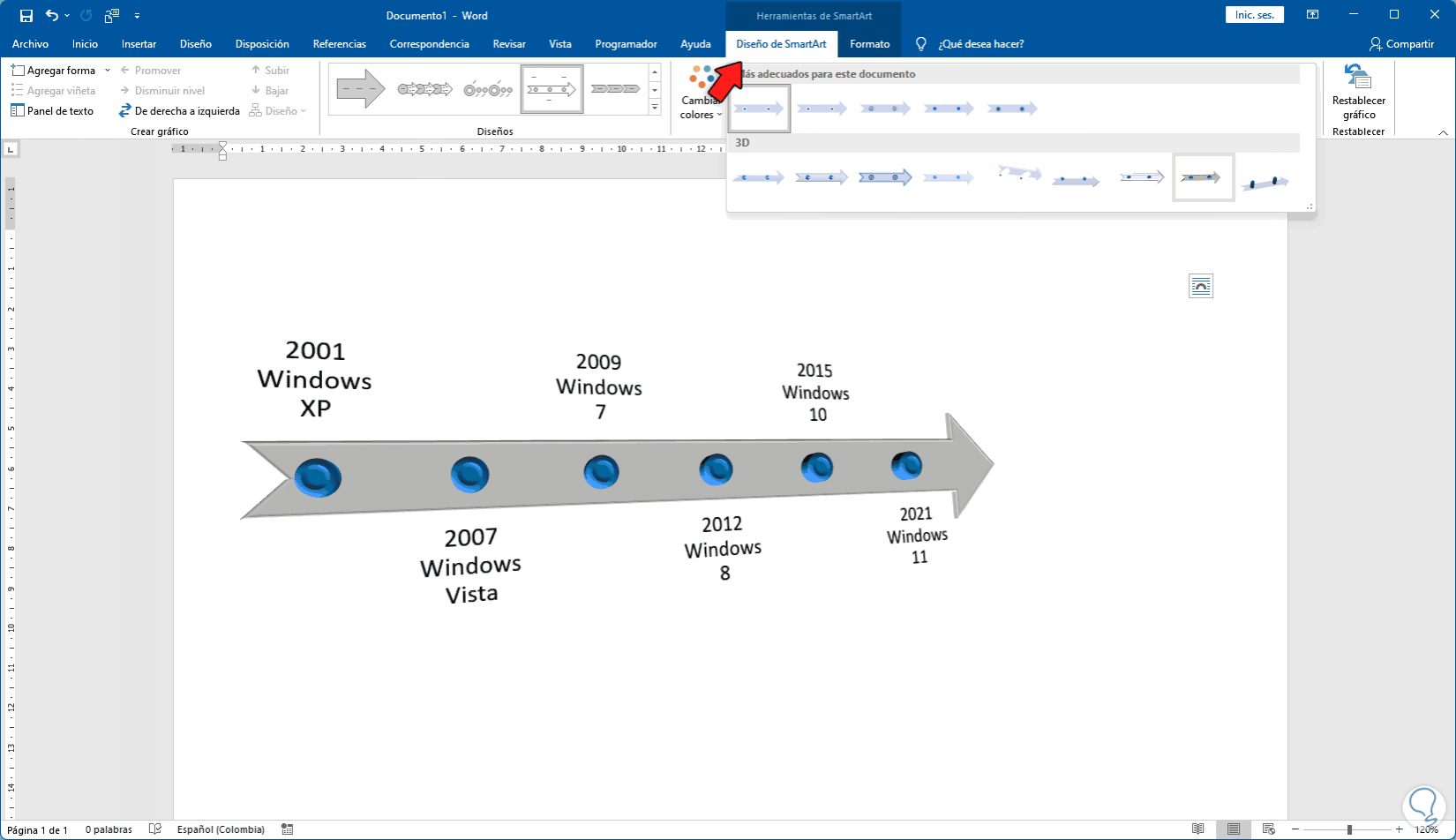The height and width of the screenshot is (840, 1456).
Task: Click Restablecer gráfico button
Action: (x=1359, y=92)
